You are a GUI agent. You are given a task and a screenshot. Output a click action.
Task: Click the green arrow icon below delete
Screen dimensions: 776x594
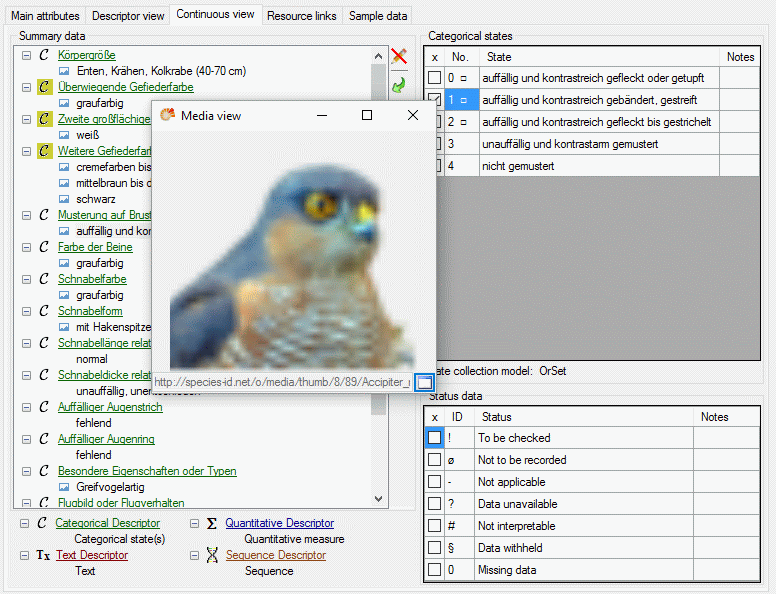(399, 87)
